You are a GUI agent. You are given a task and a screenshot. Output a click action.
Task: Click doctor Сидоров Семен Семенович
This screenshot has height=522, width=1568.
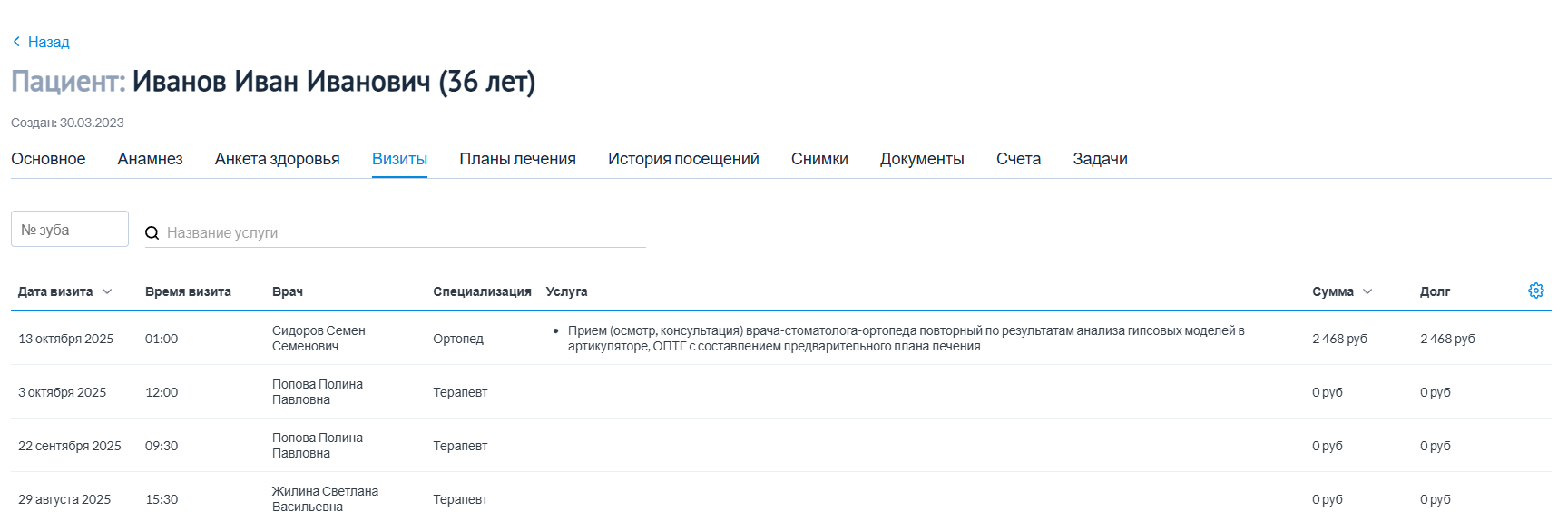coord(318,339)
